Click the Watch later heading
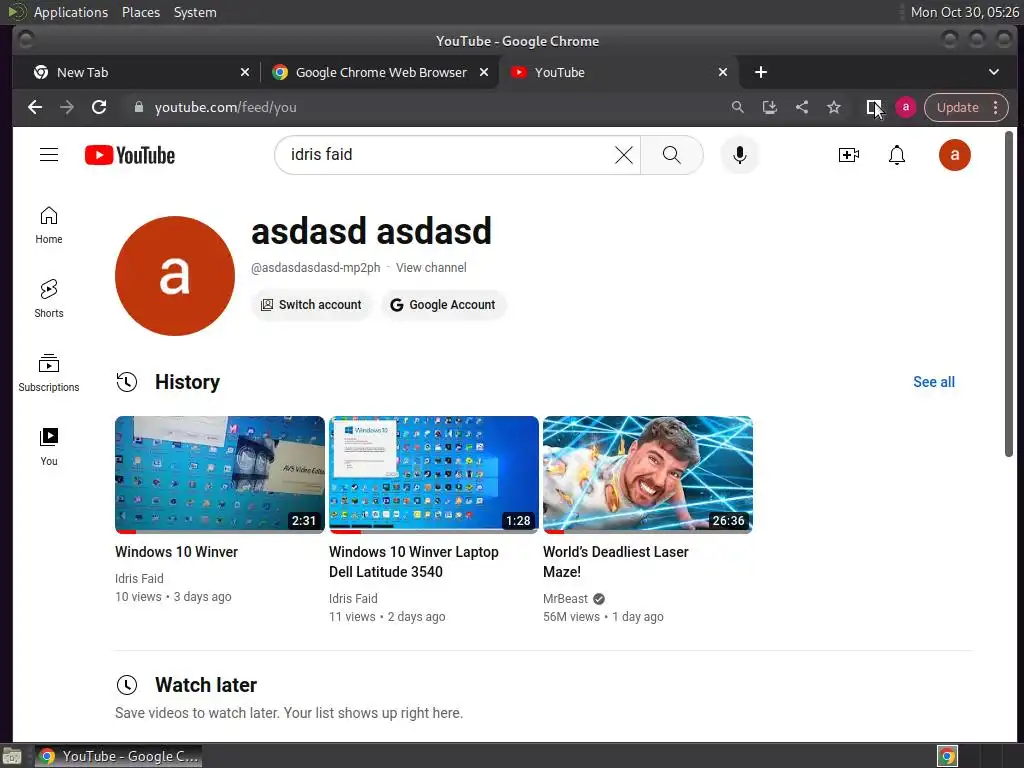This screenshot has height=768, width=1024. tap(206, 685)
